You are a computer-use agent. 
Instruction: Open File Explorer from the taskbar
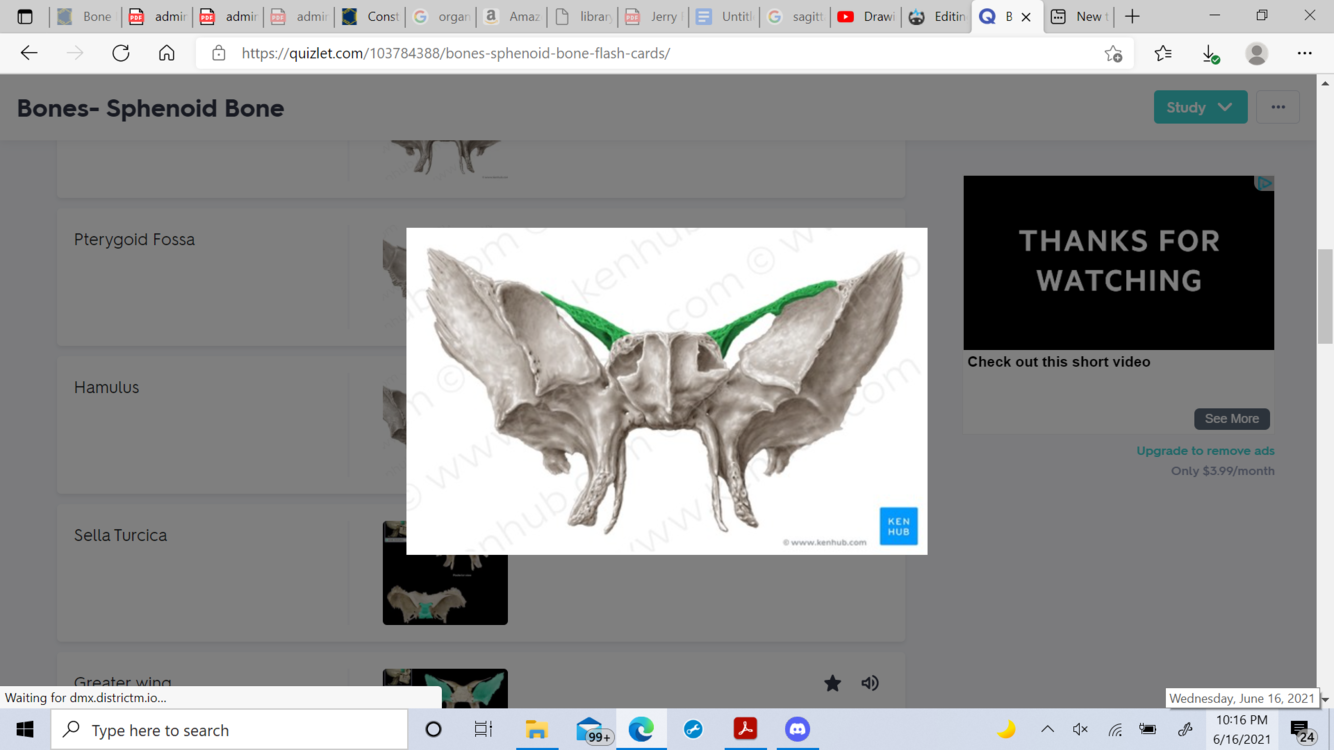point(537,730)
